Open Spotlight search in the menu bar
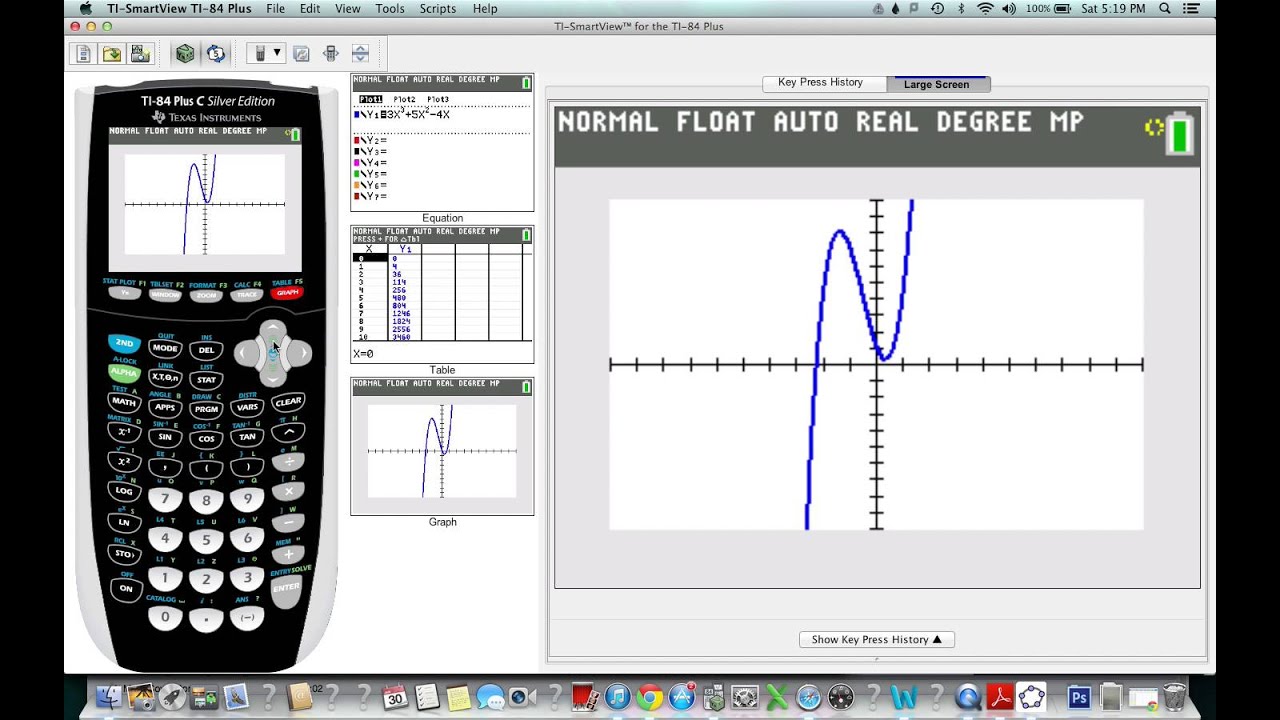 pyautogui.click(x=1165, y=9)
